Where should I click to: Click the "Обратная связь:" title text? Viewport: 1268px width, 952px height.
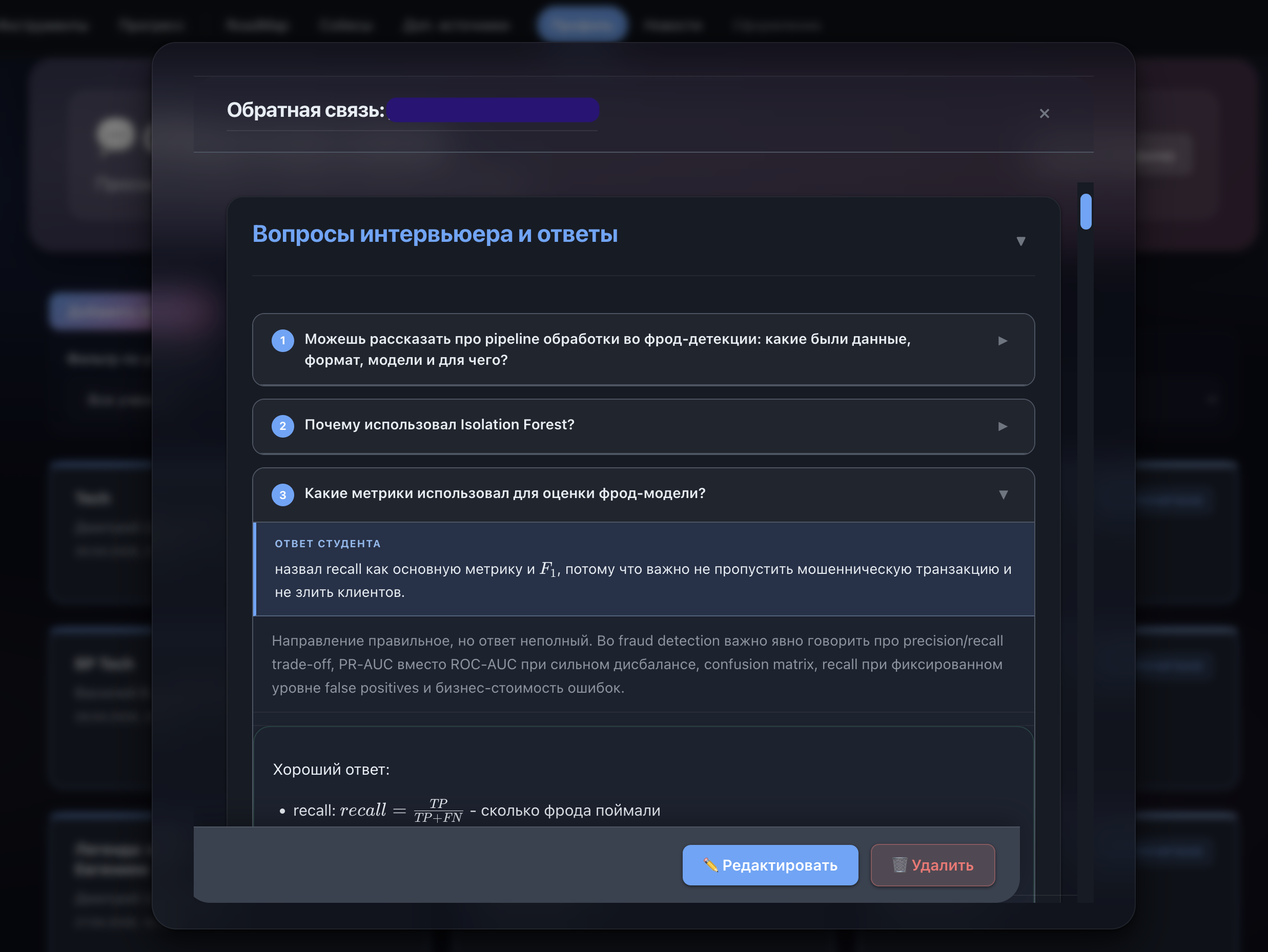[305, 110]
